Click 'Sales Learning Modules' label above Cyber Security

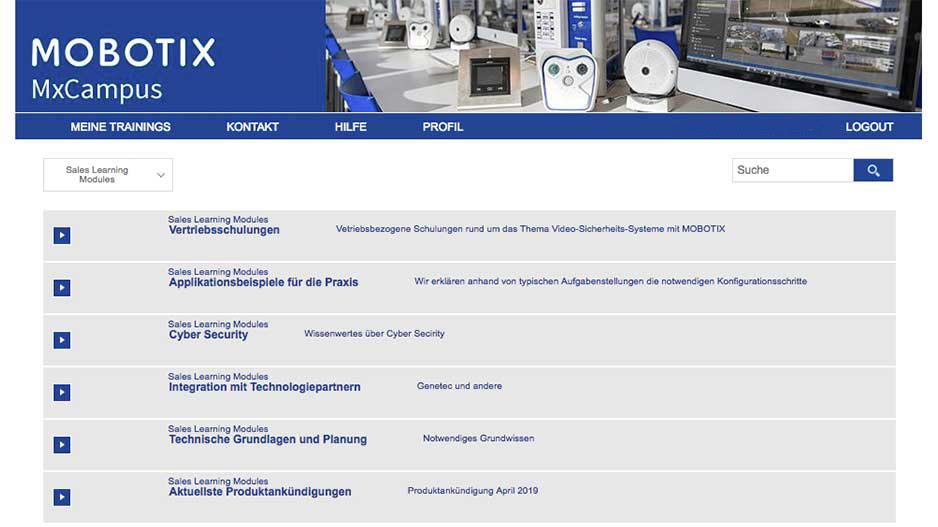[218, 324]
